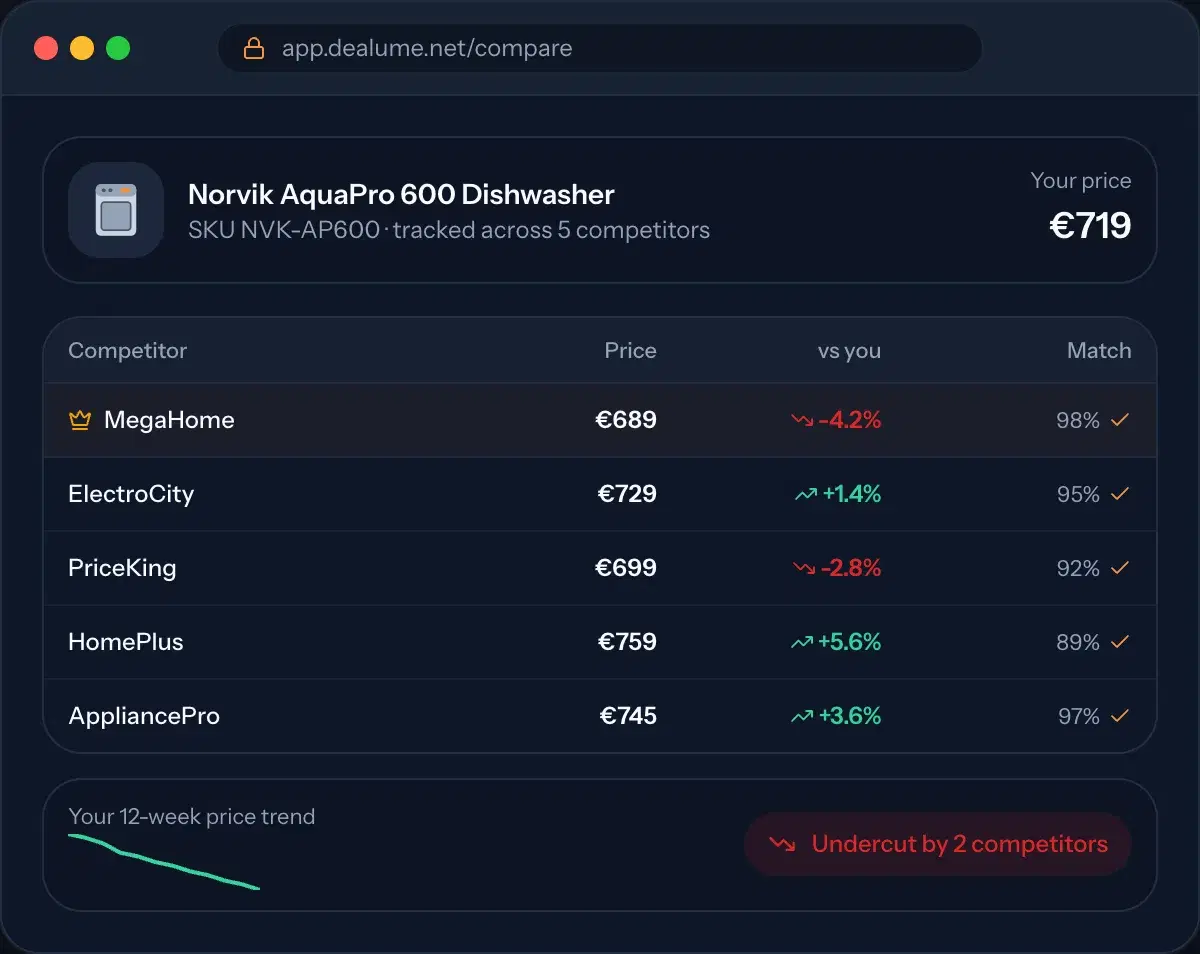Click the yellow minimize window button
Viewport: 1200px width, 954px height.
click(82, 48)
